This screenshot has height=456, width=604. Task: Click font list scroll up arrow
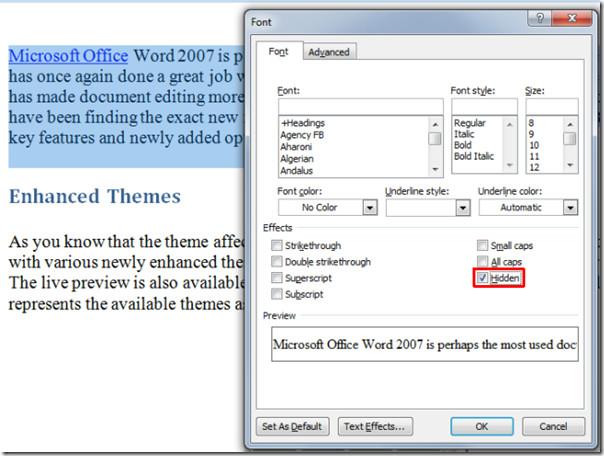[x=435, y=124]
